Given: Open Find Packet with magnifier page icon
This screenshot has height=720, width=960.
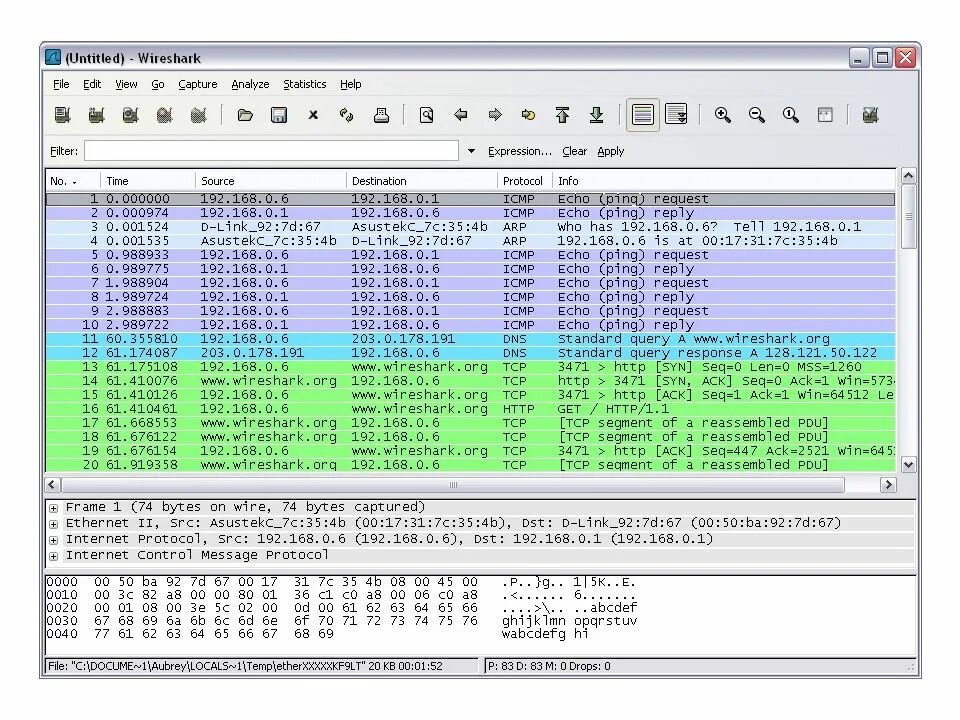Looking at the screenshot, I should pyautogui.click(x=427, y=115).
